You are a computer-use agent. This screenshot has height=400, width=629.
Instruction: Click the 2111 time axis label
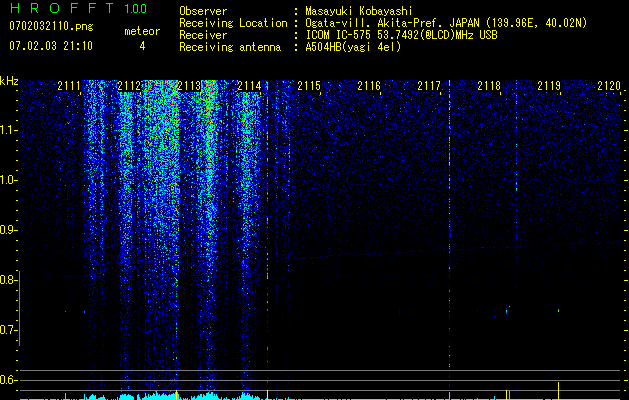(69, 86)
